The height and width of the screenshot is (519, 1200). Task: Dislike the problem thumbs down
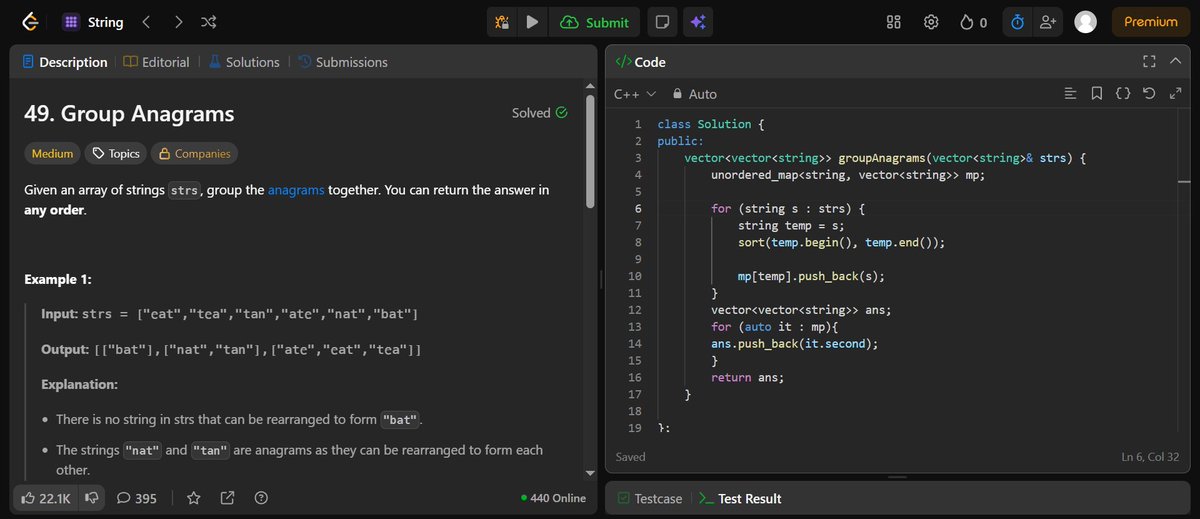point(91,498)
